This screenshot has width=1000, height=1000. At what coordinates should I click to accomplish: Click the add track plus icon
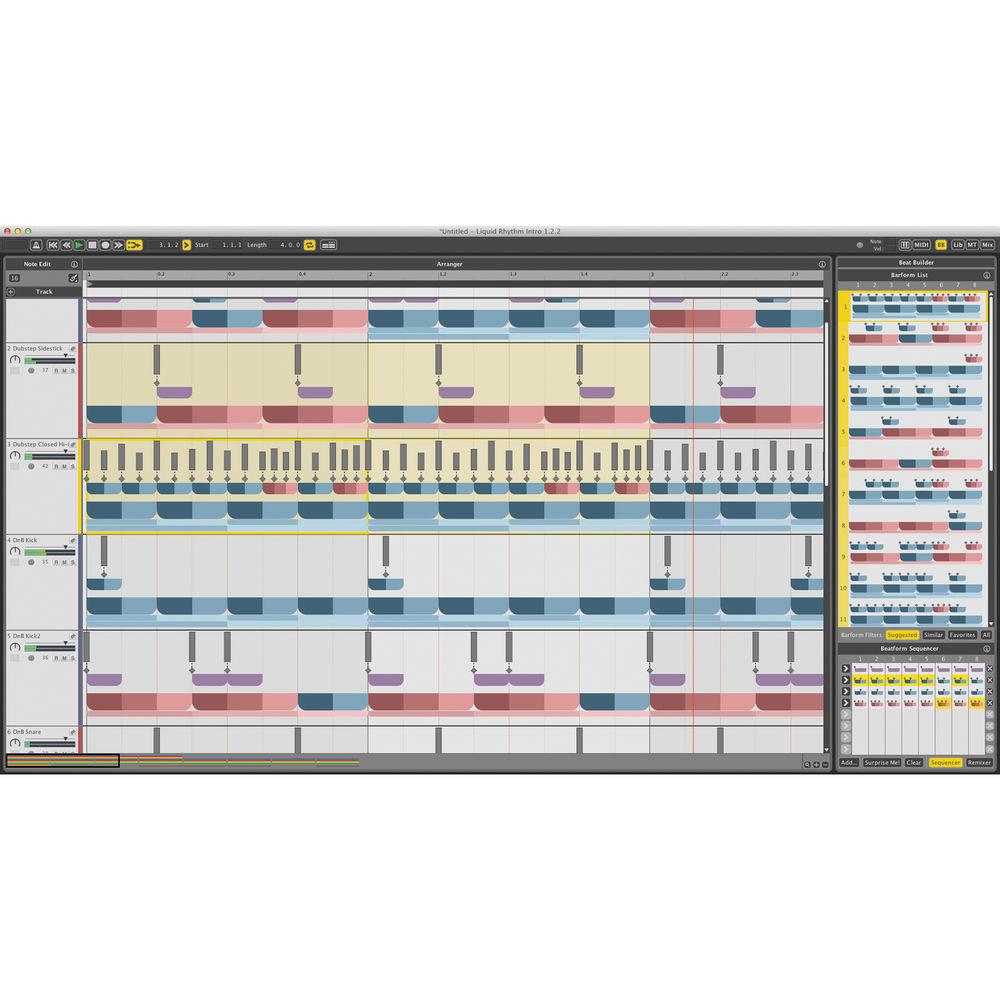pyautogui.click(x=11, y=292)
